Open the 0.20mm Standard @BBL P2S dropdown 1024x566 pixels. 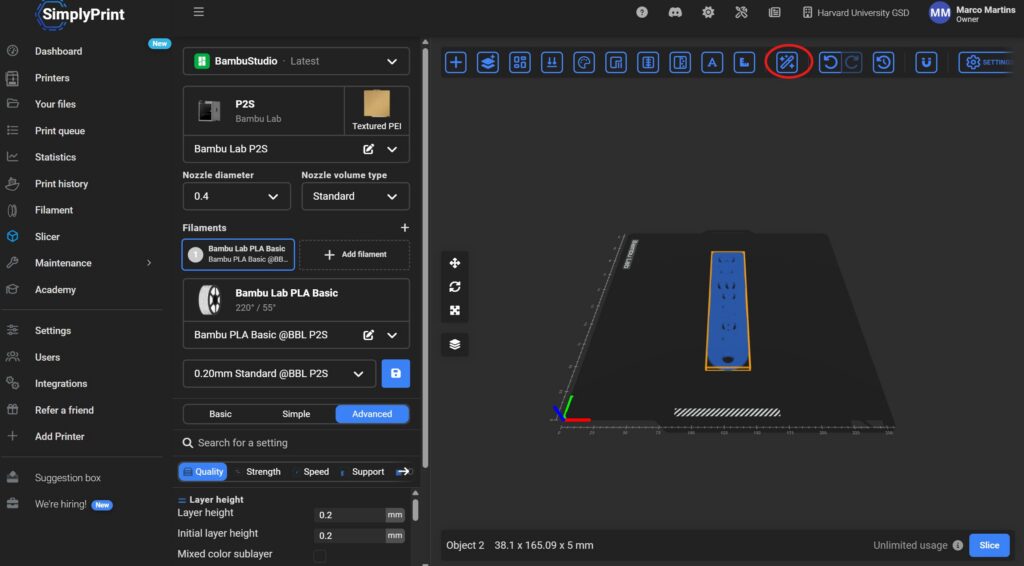280,373
